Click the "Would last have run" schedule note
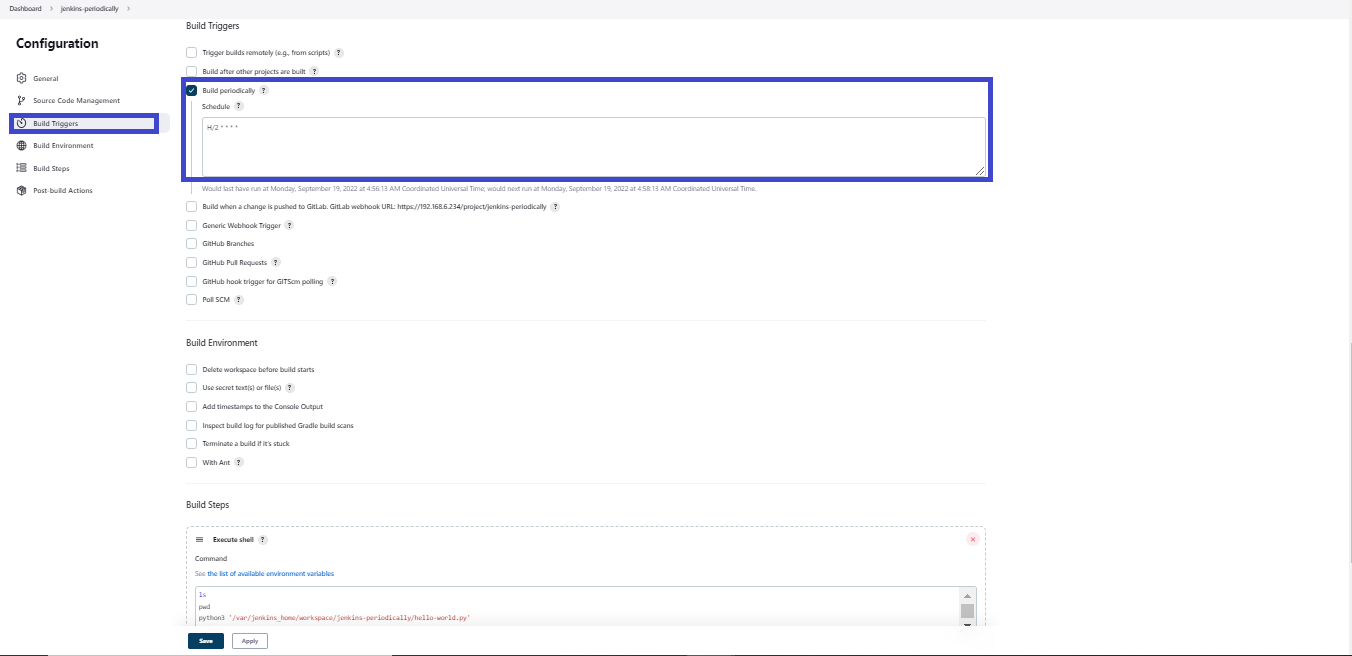1352x656 pixels. tap(479, 188)
